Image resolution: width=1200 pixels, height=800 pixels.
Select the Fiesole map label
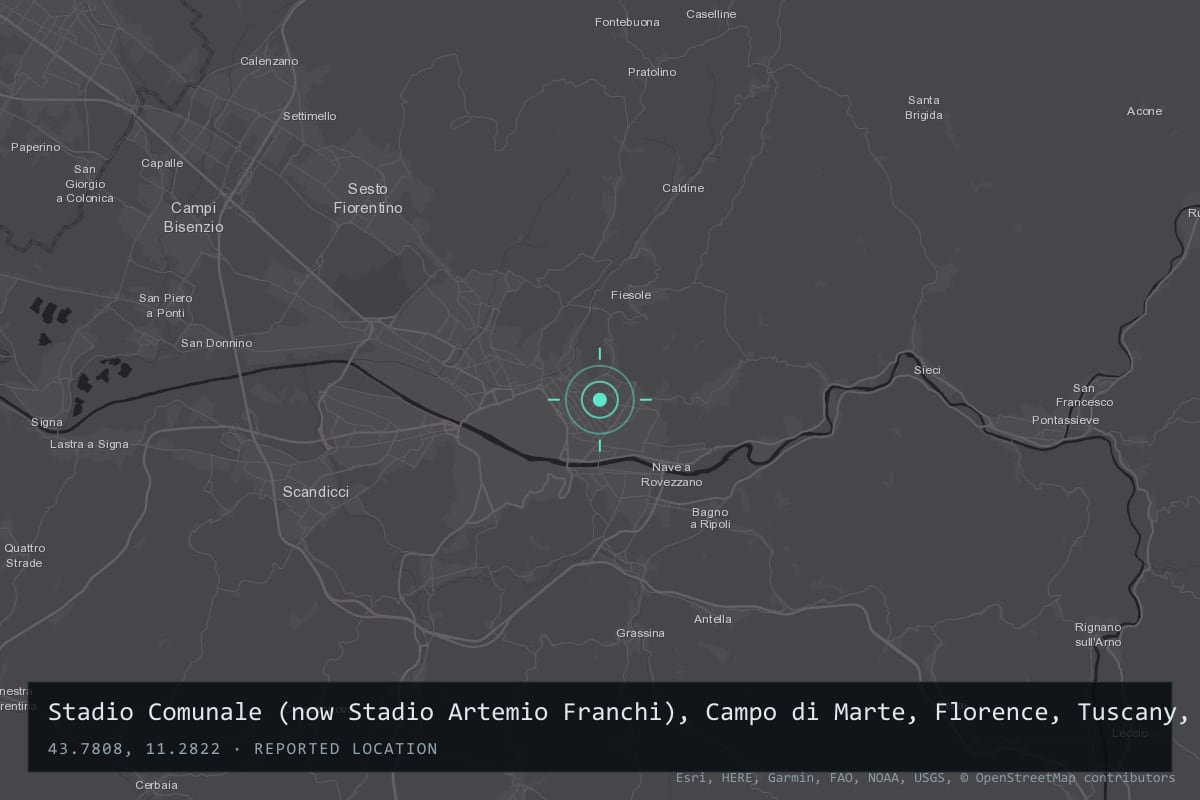631,295
